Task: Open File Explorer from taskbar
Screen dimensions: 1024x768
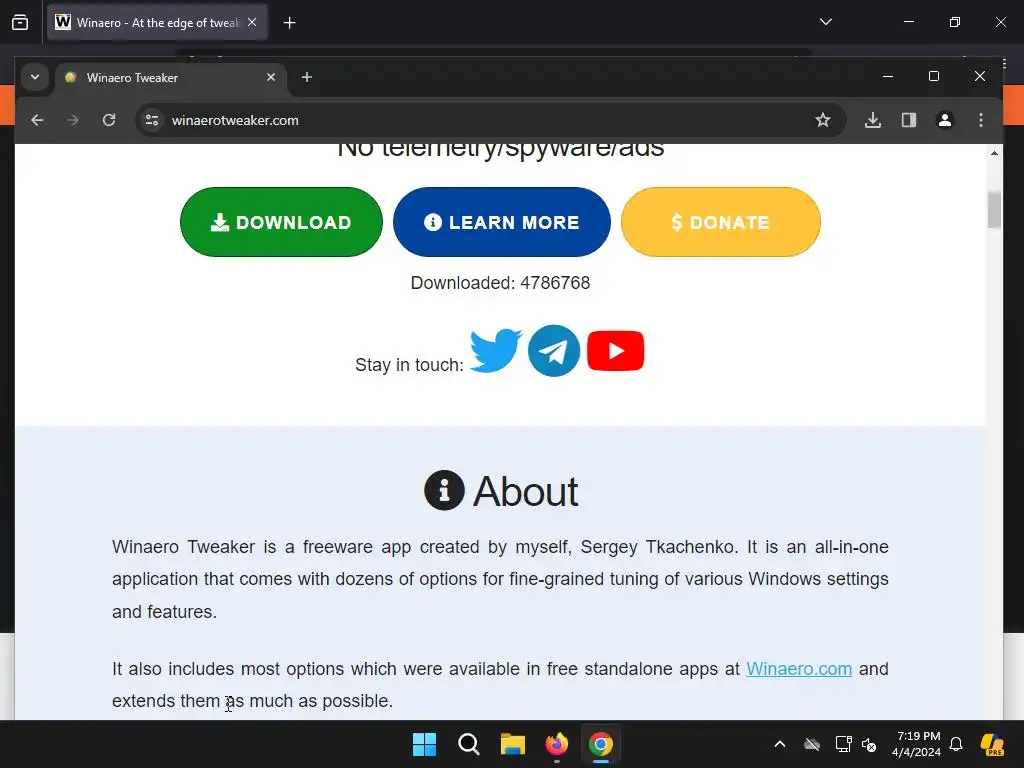Action: pos(513,744)
